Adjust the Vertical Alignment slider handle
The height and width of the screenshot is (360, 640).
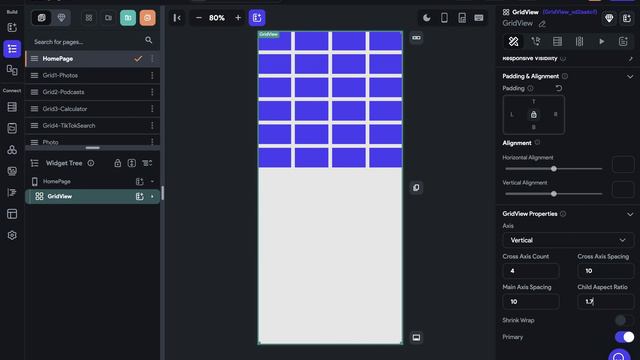point(553,194)
